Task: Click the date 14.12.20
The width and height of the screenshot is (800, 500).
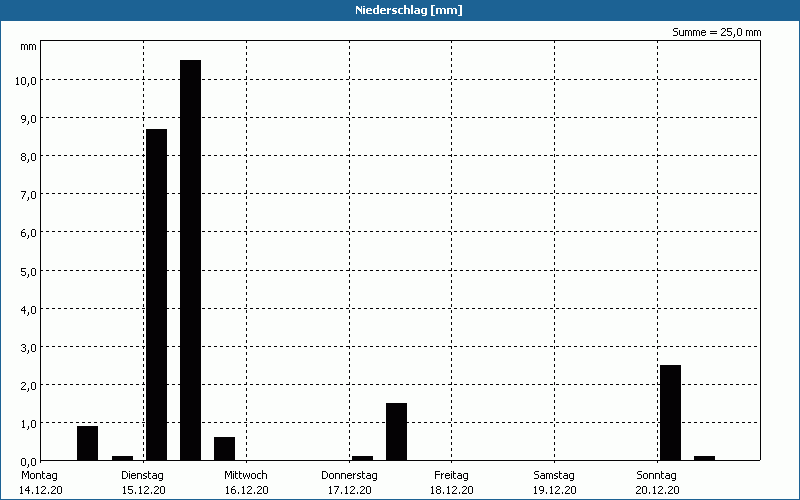Action: pyautogui.click(x=41, y=490)
